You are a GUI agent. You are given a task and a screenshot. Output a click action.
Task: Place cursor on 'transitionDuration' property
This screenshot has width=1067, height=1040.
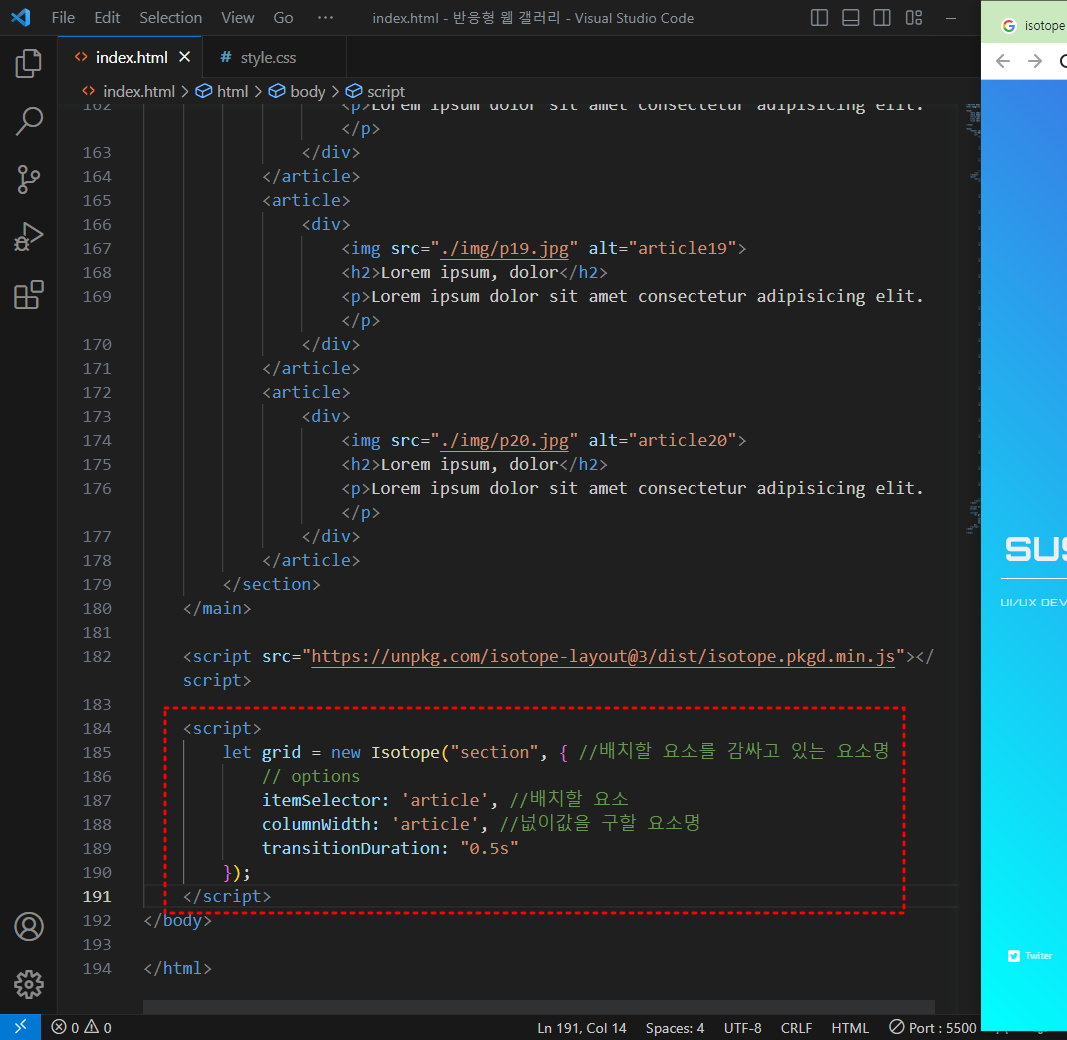350,848
